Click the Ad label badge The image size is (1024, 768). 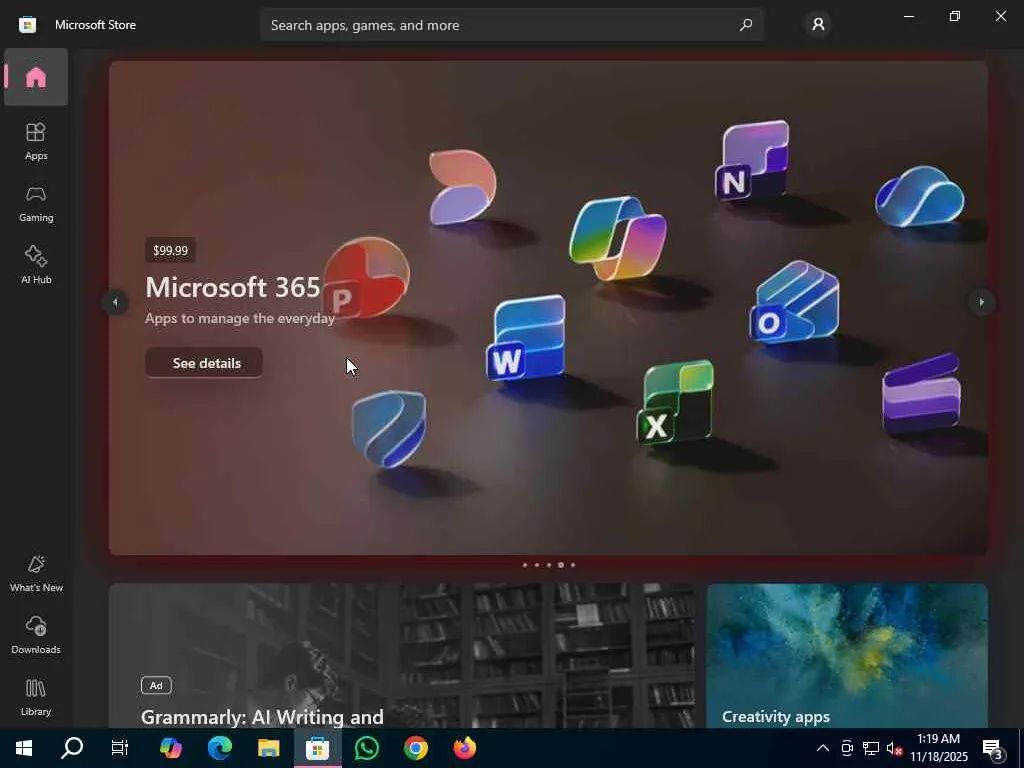pyautogui.click(x=156, y=685)
